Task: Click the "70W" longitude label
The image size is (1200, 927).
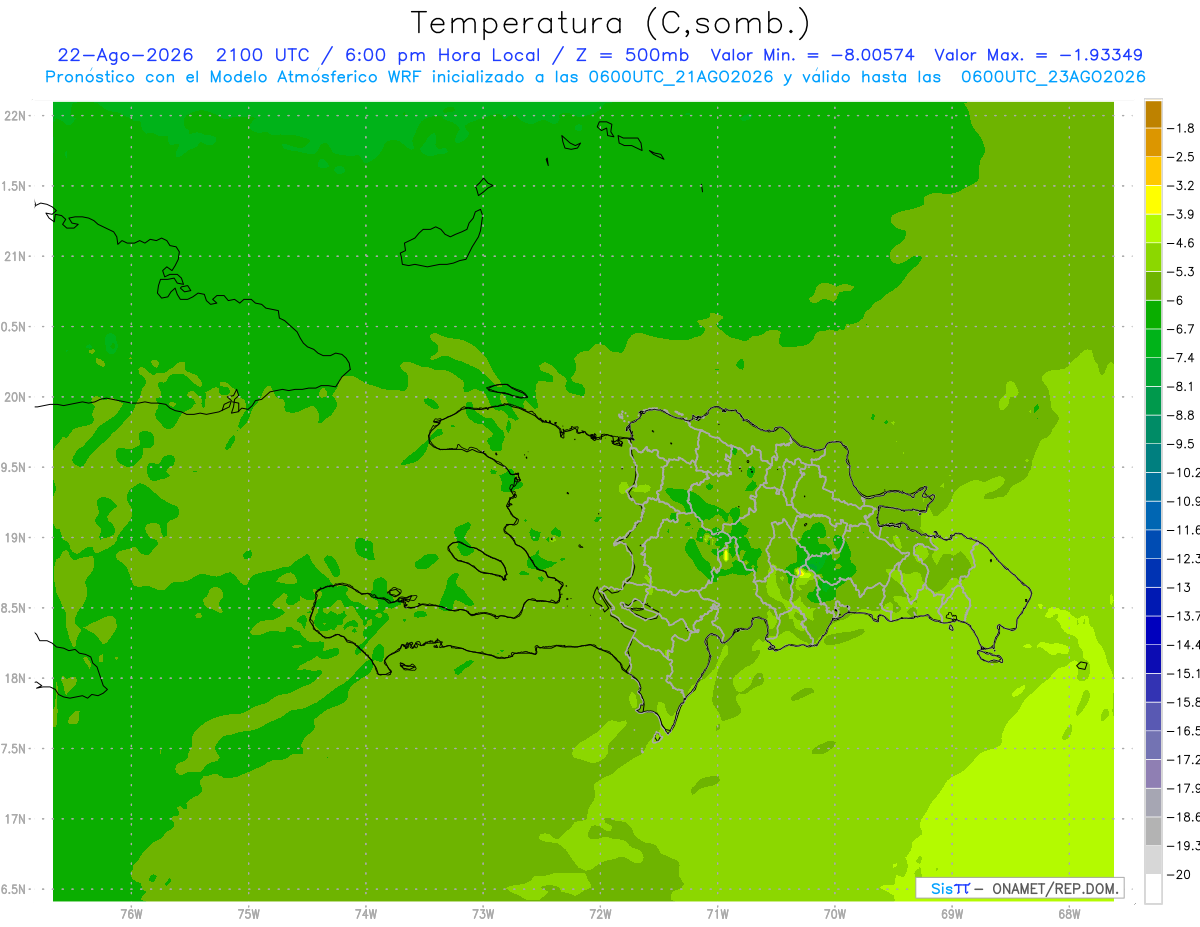Action: click(x=835, y=913)
